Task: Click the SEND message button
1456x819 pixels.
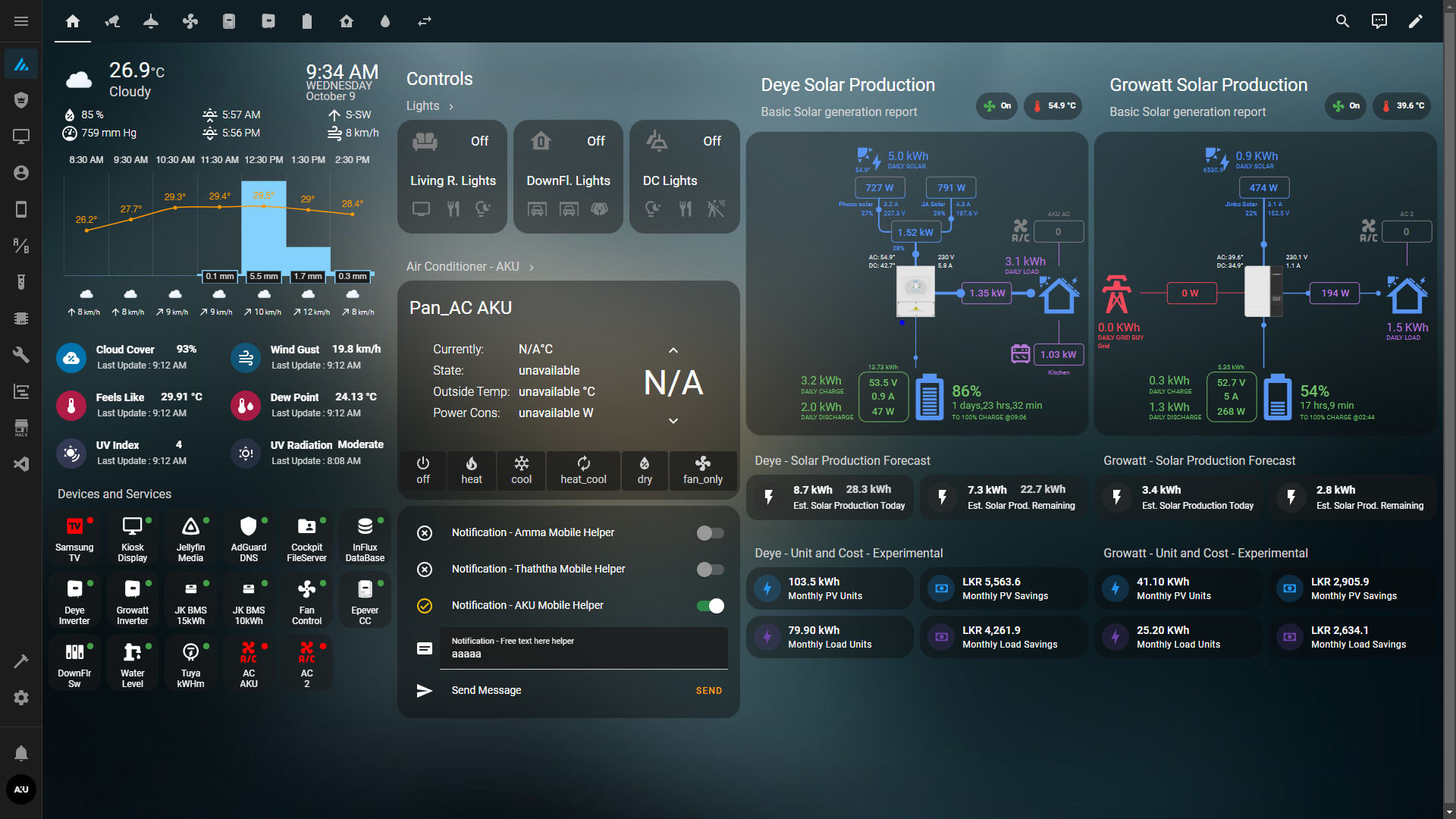Action: point(708,691)
